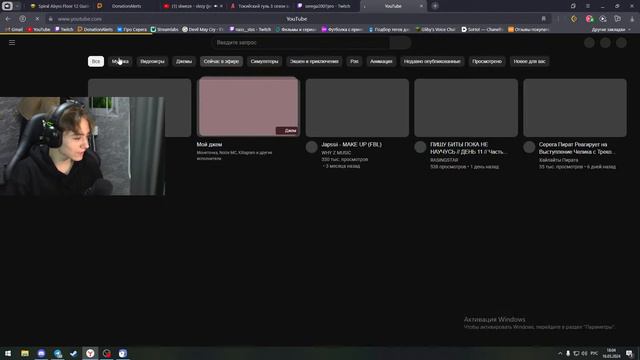Open channel avatar beside Japssi video

(x=311, y=147)
